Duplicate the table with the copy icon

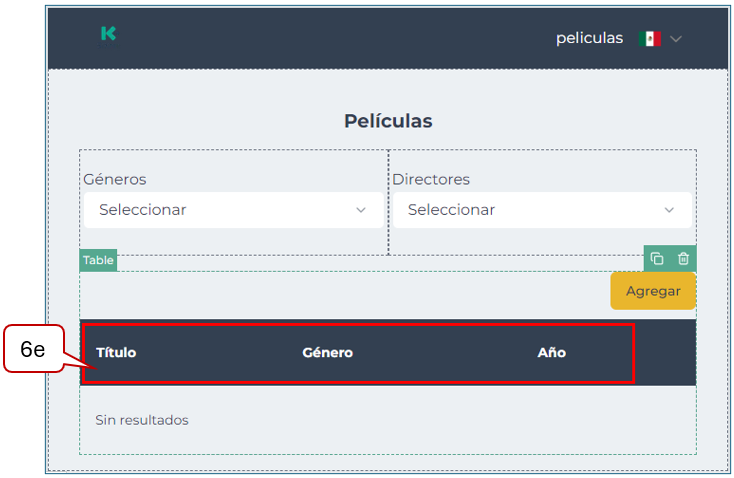point(657,259)
